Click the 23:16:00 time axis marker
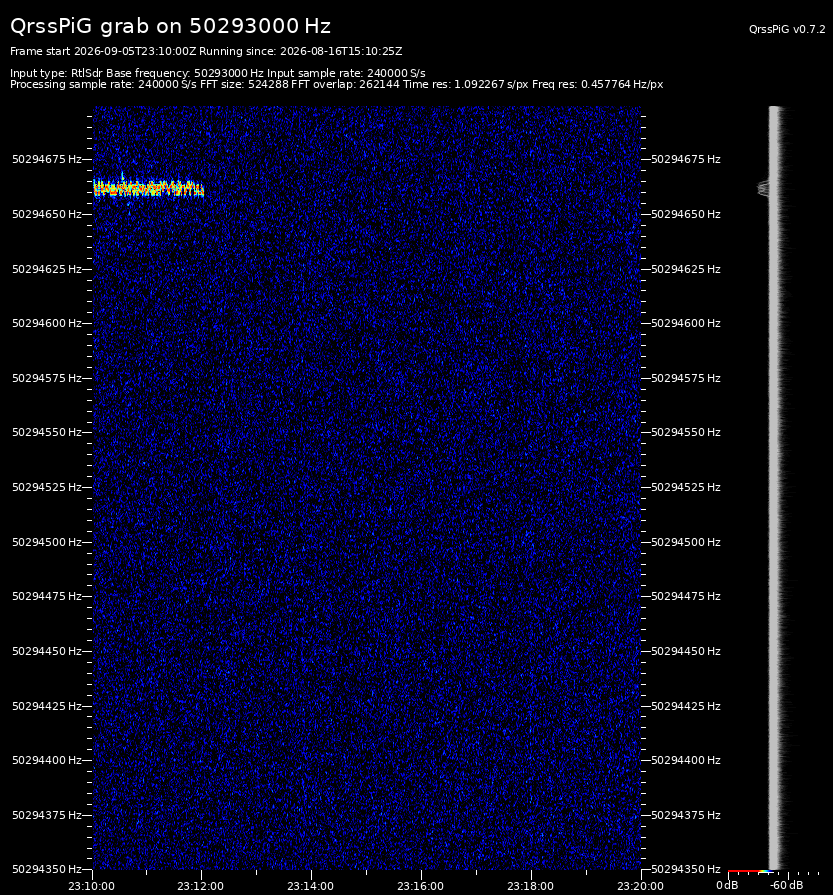The height and width of the screenshot is (895, 833). (420, 886)
